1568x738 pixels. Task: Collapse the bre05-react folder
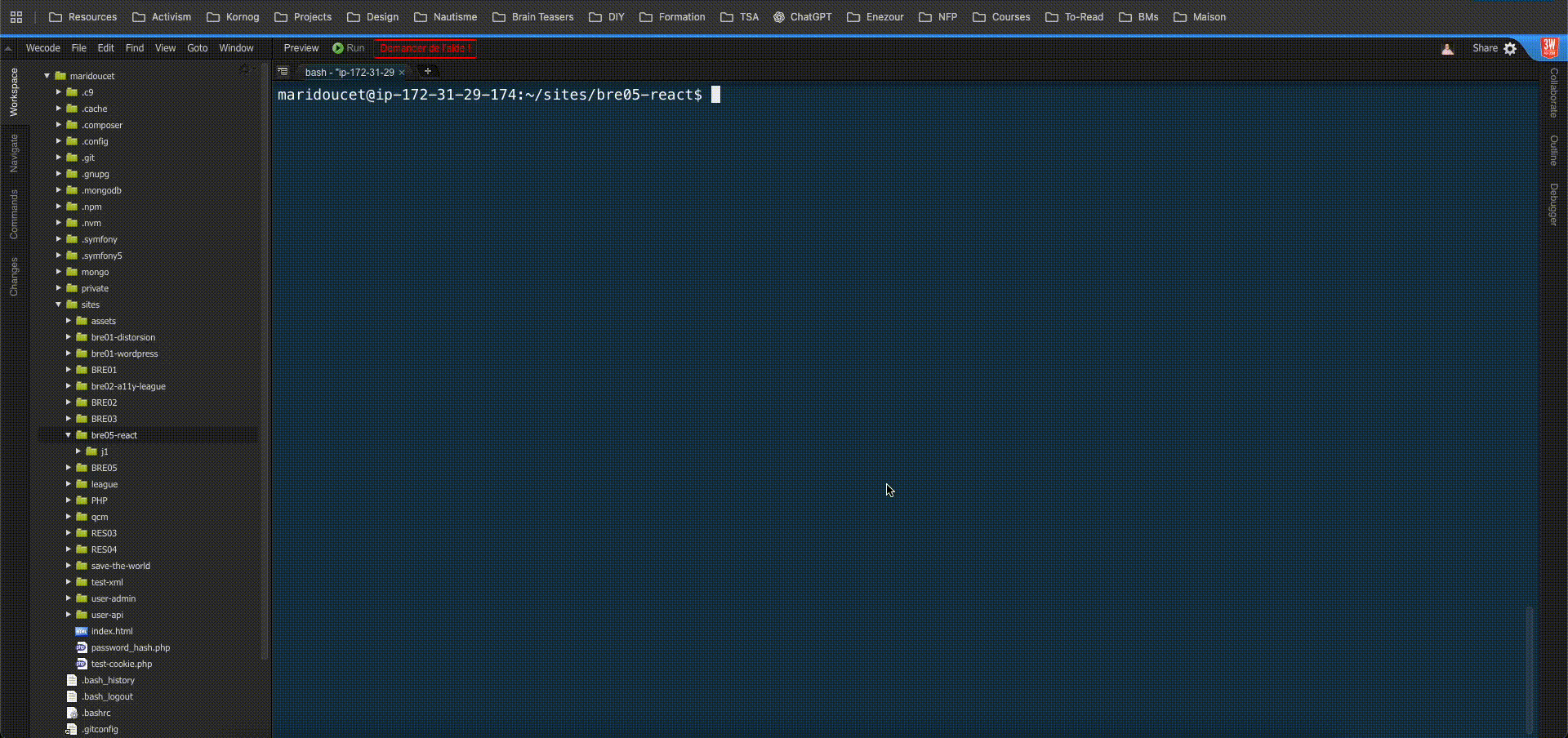[x=70, y=435]
